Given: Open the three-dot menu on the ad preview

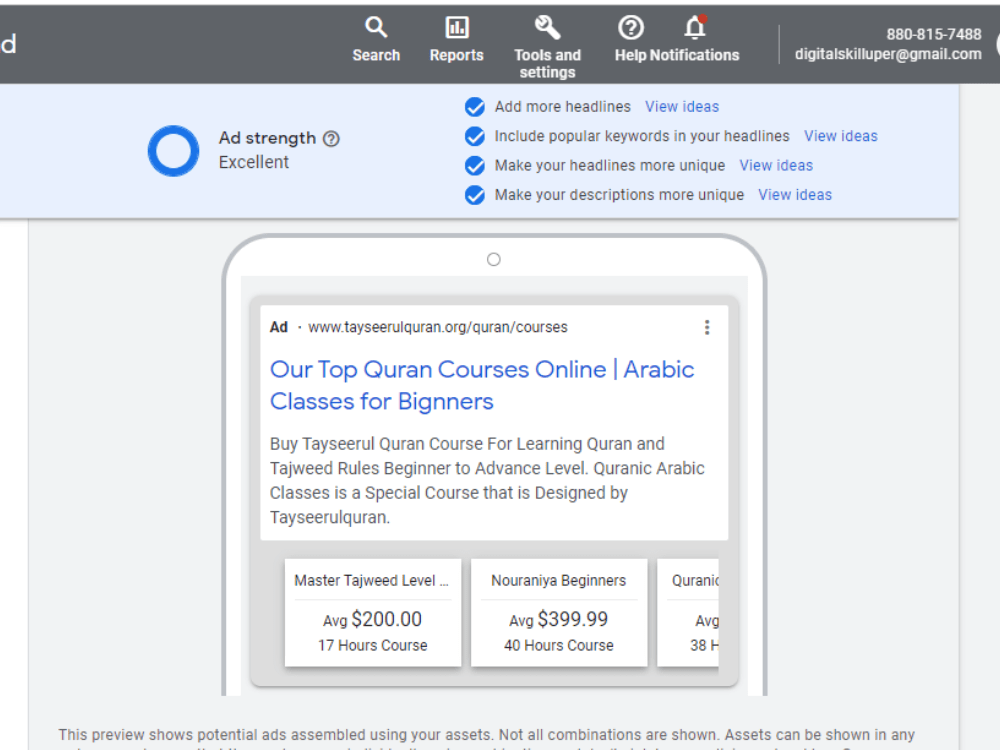Looking at the screenshot, I should 707,327.
